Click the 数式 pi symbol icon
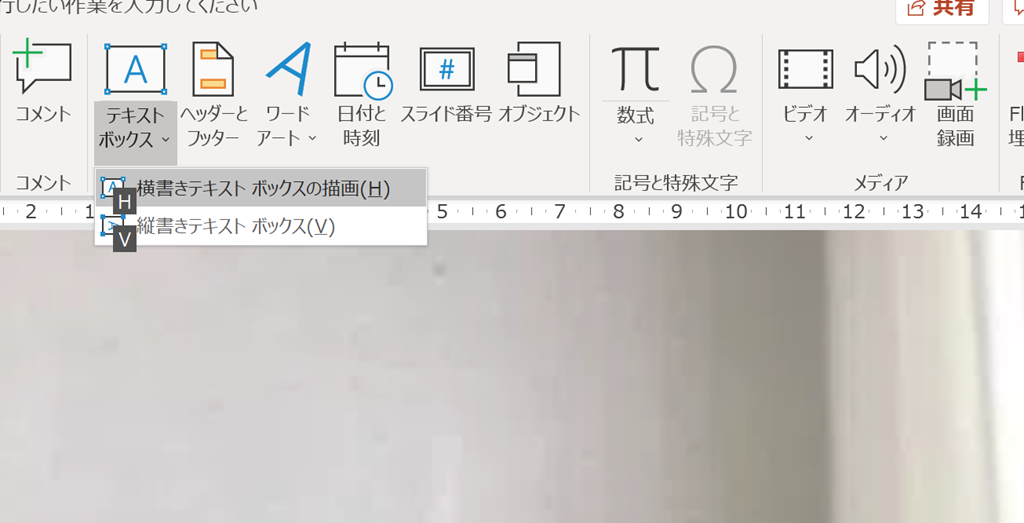The image size is (1024, 523). pyautogui.click(x=635, y=68)
